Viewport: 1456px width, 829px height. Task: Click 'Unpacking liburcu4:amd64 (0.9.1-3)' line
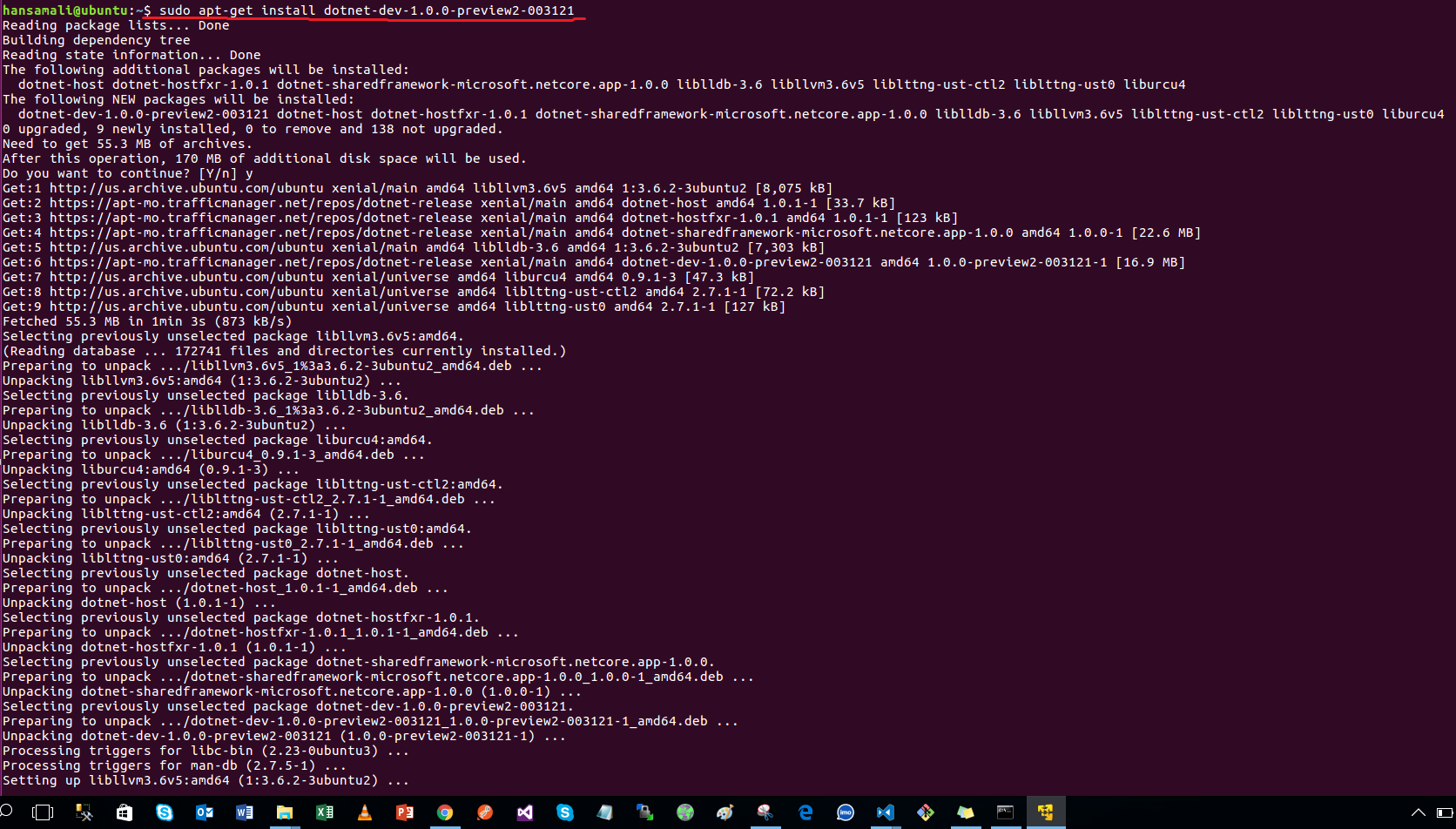(x=151, y=469)
